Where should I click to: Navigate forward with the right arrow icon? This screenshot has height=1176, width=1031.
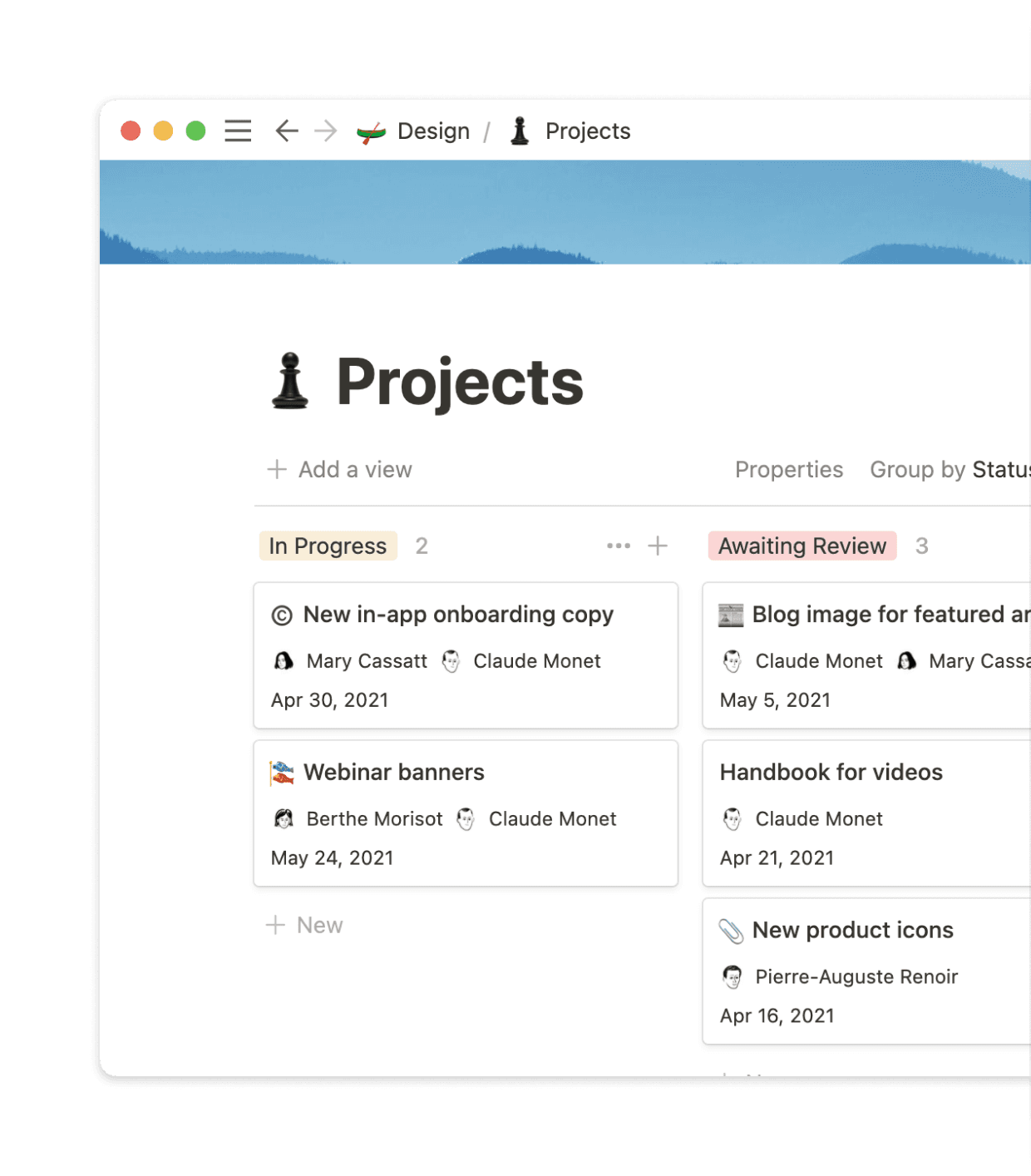[324, 131]
